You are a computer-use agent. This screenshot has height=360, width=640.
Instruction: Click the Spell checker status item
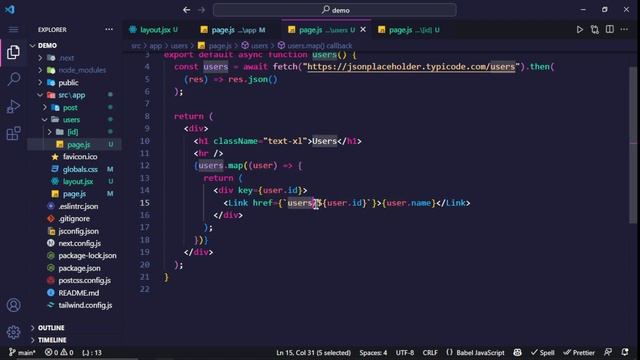tap(542, 352)
